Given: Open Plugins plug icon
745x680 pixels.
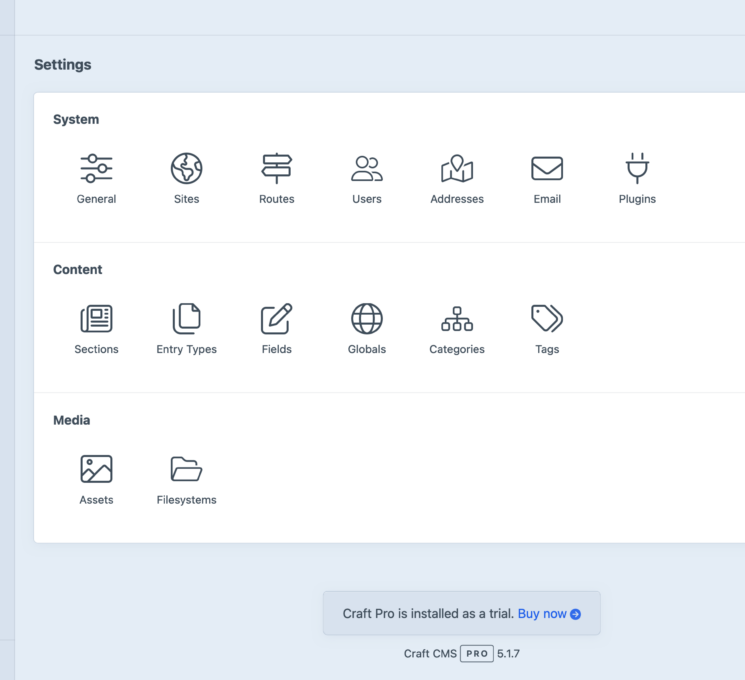Looking at the screenshot, I should pos(637,168).
